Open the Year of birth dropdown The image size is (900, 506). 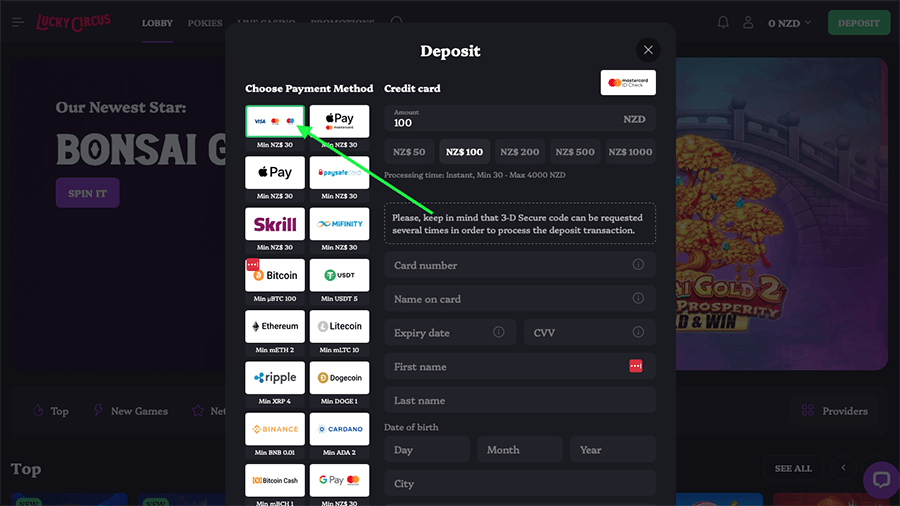pos(613,449)
